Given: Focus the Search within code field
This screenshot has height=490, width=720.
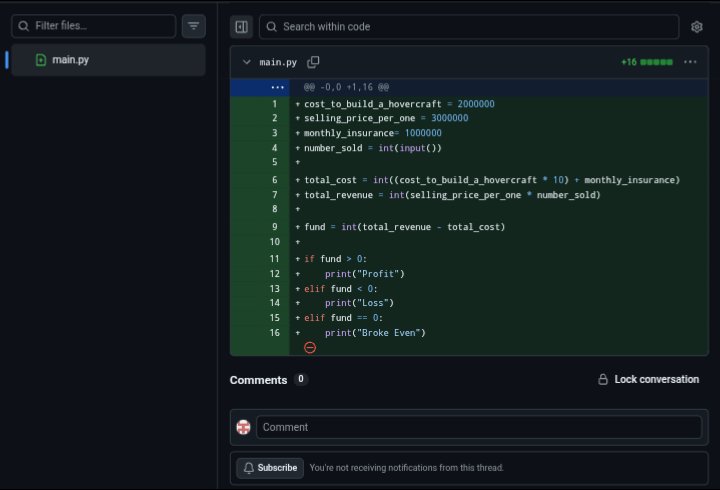Looking at the screenshot, I should (469, 27).
